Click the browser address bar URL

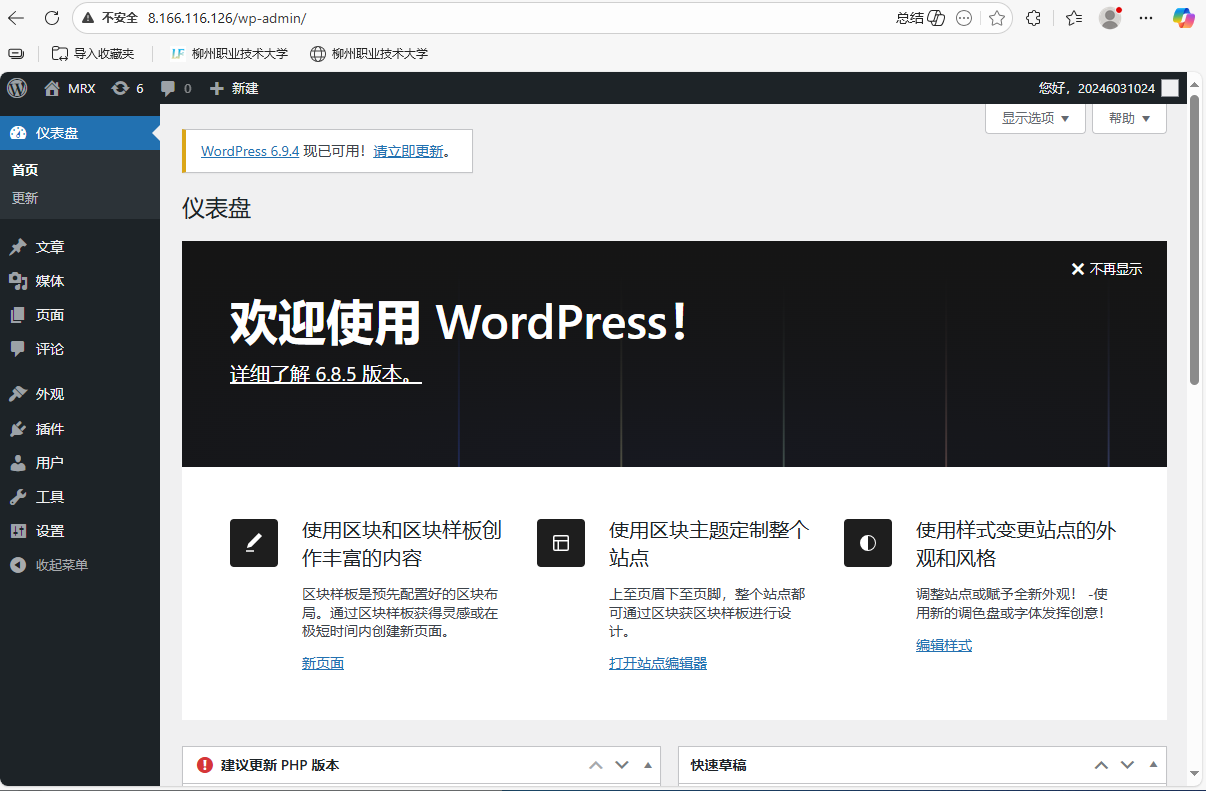pyautogui.click(x=226, y=18)
